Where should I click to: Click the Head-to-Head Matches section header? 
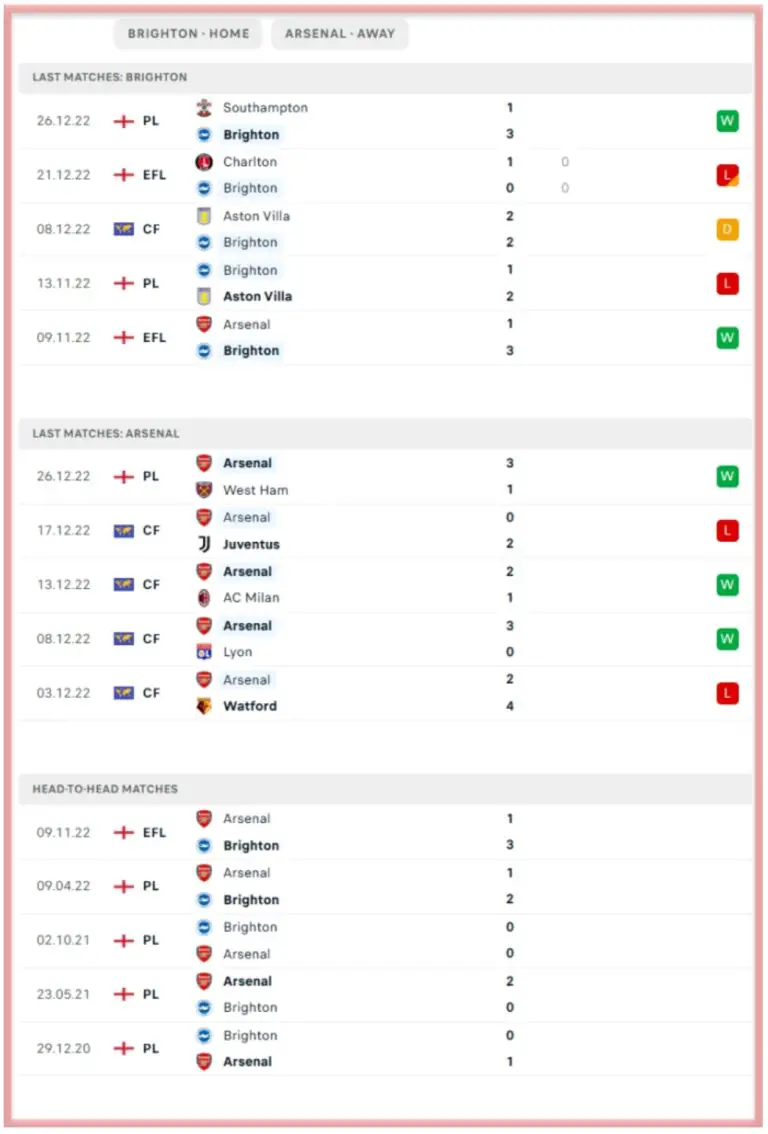[x=105, y=789]
